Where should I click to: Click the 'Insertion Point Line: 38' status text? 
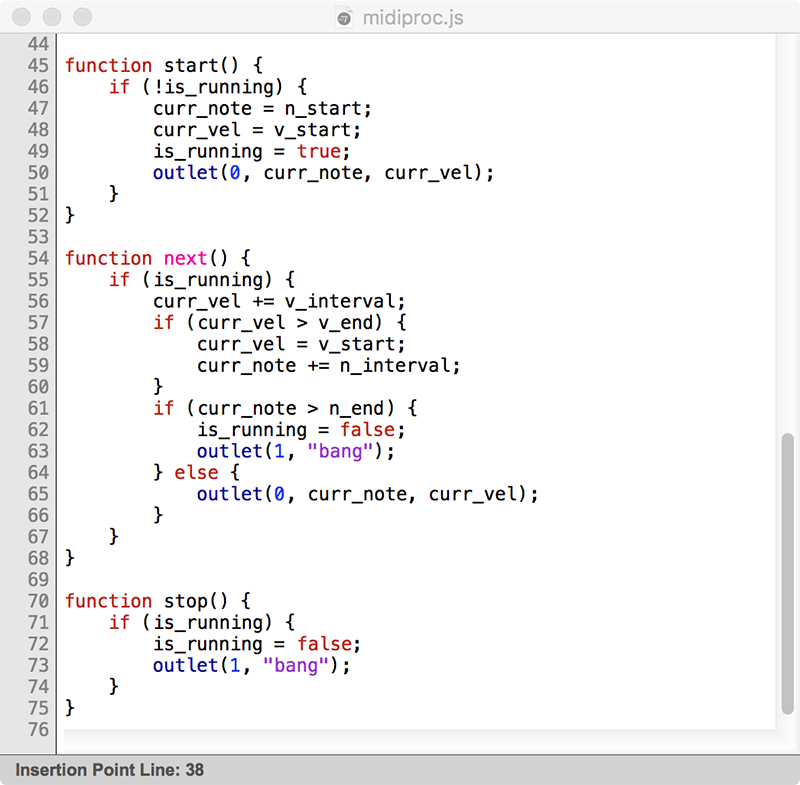[x=109, y=770]
